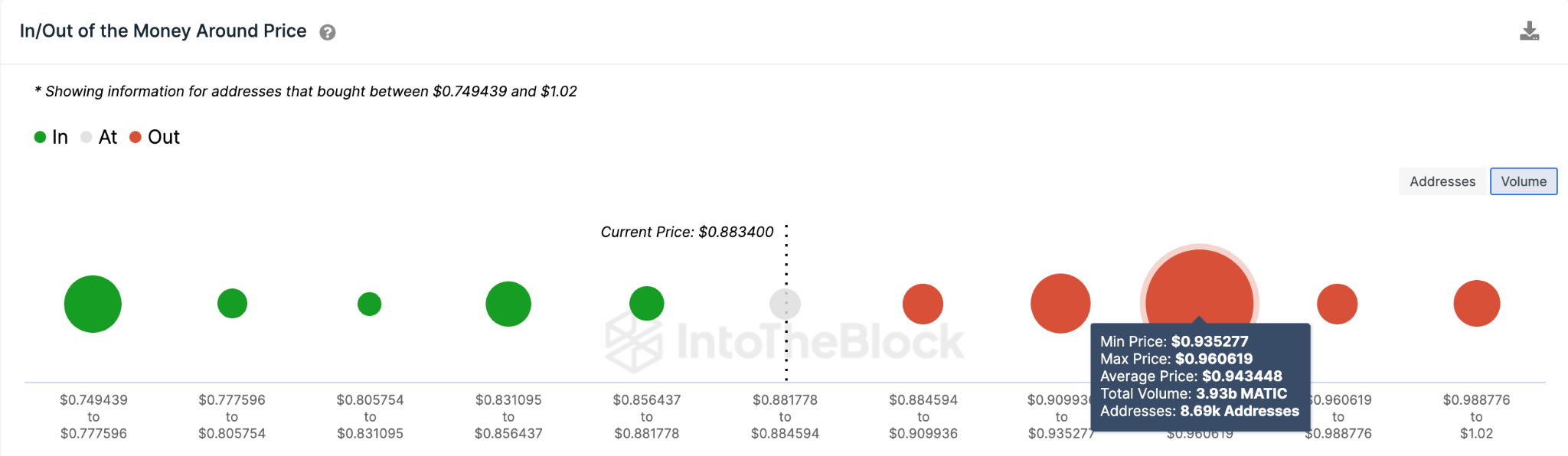1568x456 pixels.
Task: Switch to the Addresses view
Action: (x=1442, y=181)
